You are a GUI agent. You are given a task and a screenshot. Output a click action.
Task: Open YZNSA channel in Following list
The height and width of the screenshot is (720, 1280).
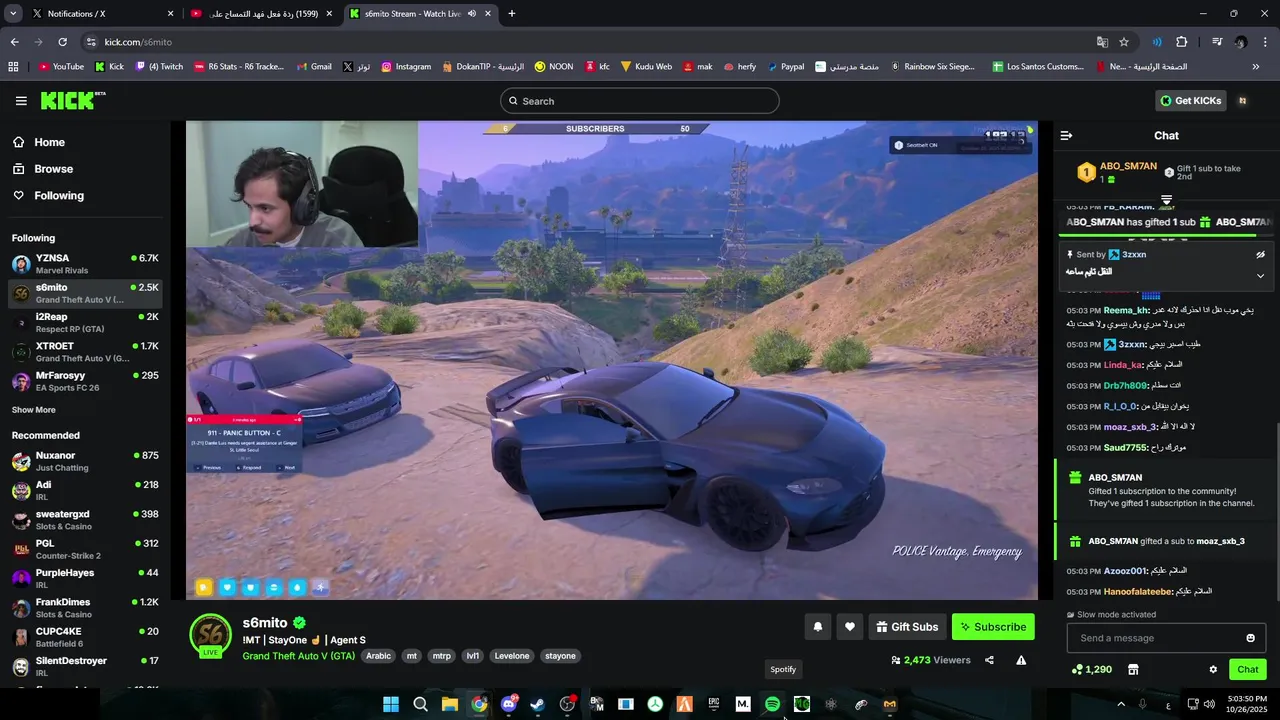click(85, 264)
